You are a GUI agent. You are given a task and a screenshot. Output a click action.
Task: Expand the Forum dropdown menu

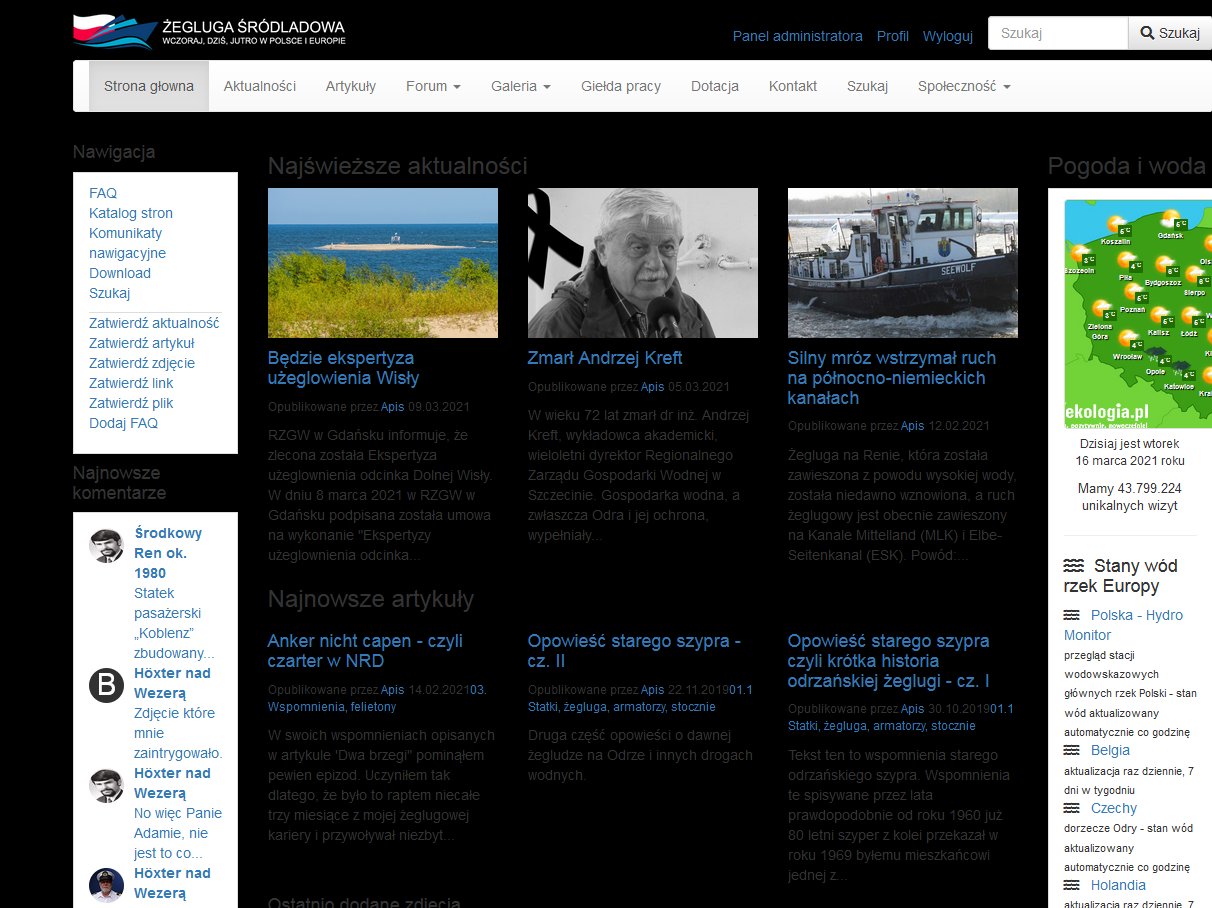coord(433,86)
